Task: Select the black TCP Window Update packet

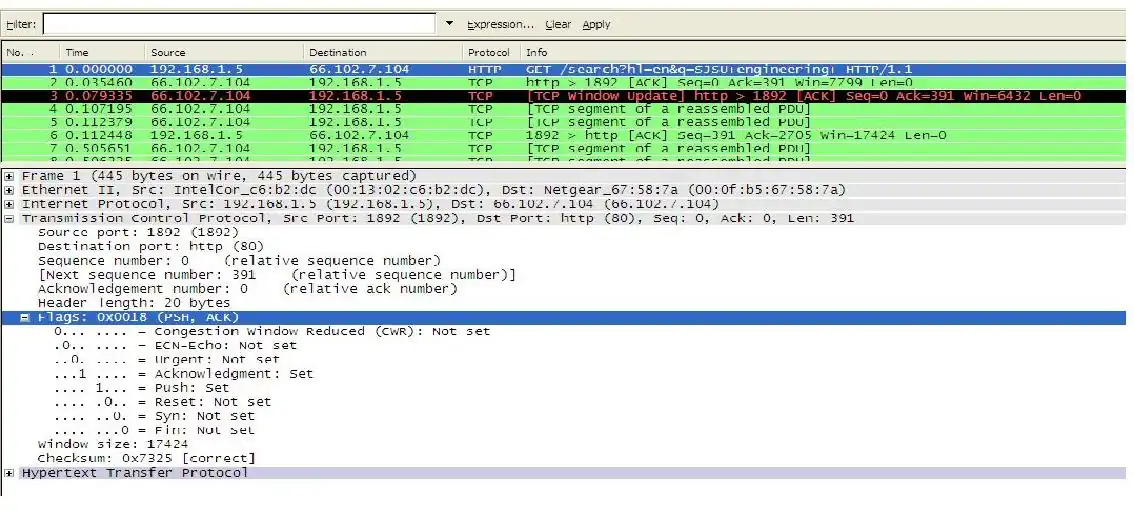Action: point(400,96)
